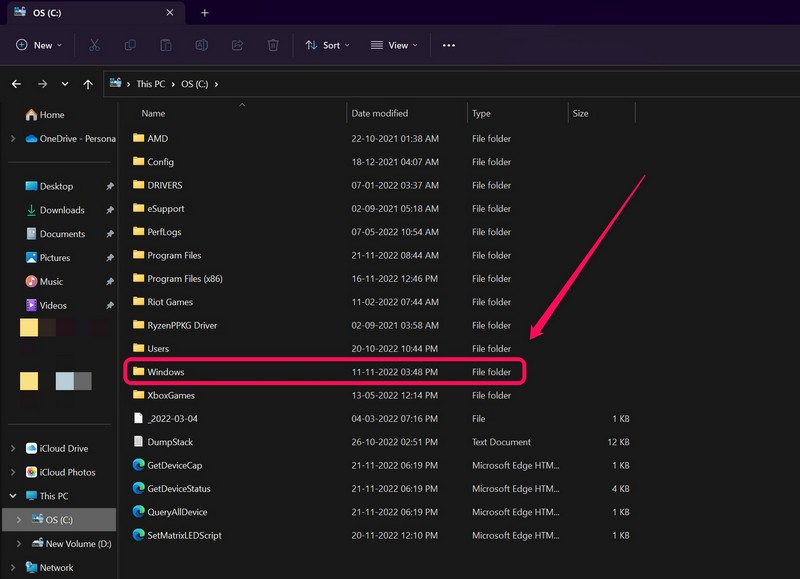The height and width of the screenshot is (579, 800).
Task: Click the address bar path field
Action: click(x=500, y=84)
